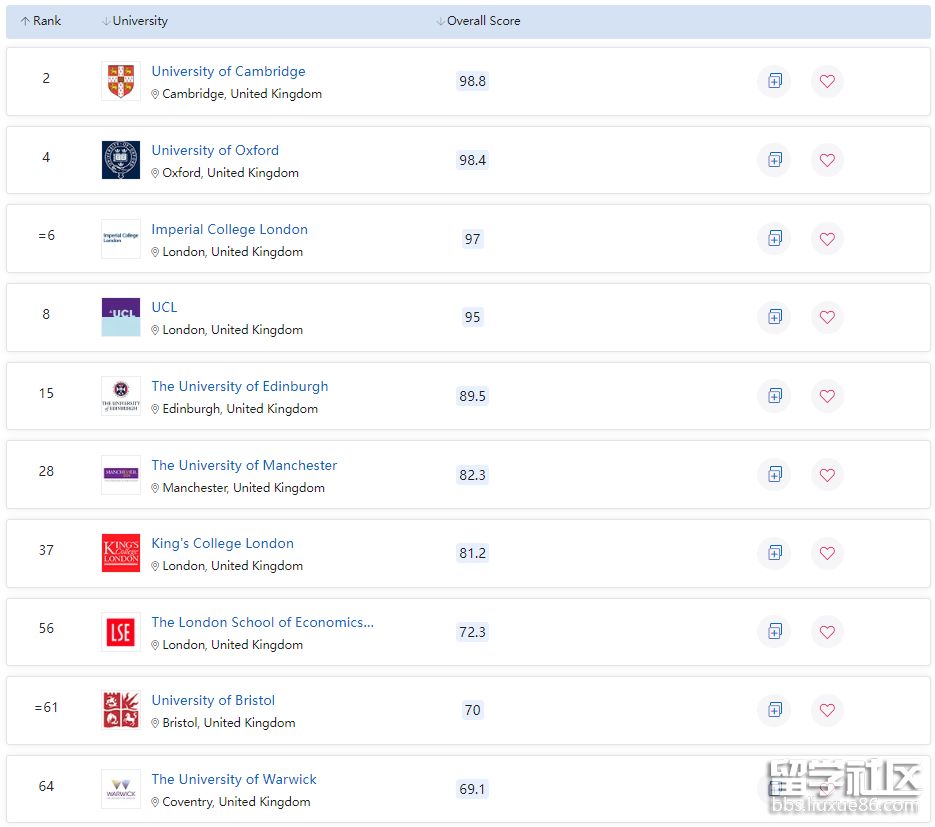Screen dimensions: 935x827
Task: Open the University of Cambridge link
Action: pyautogui.click(x=228, y=72)
